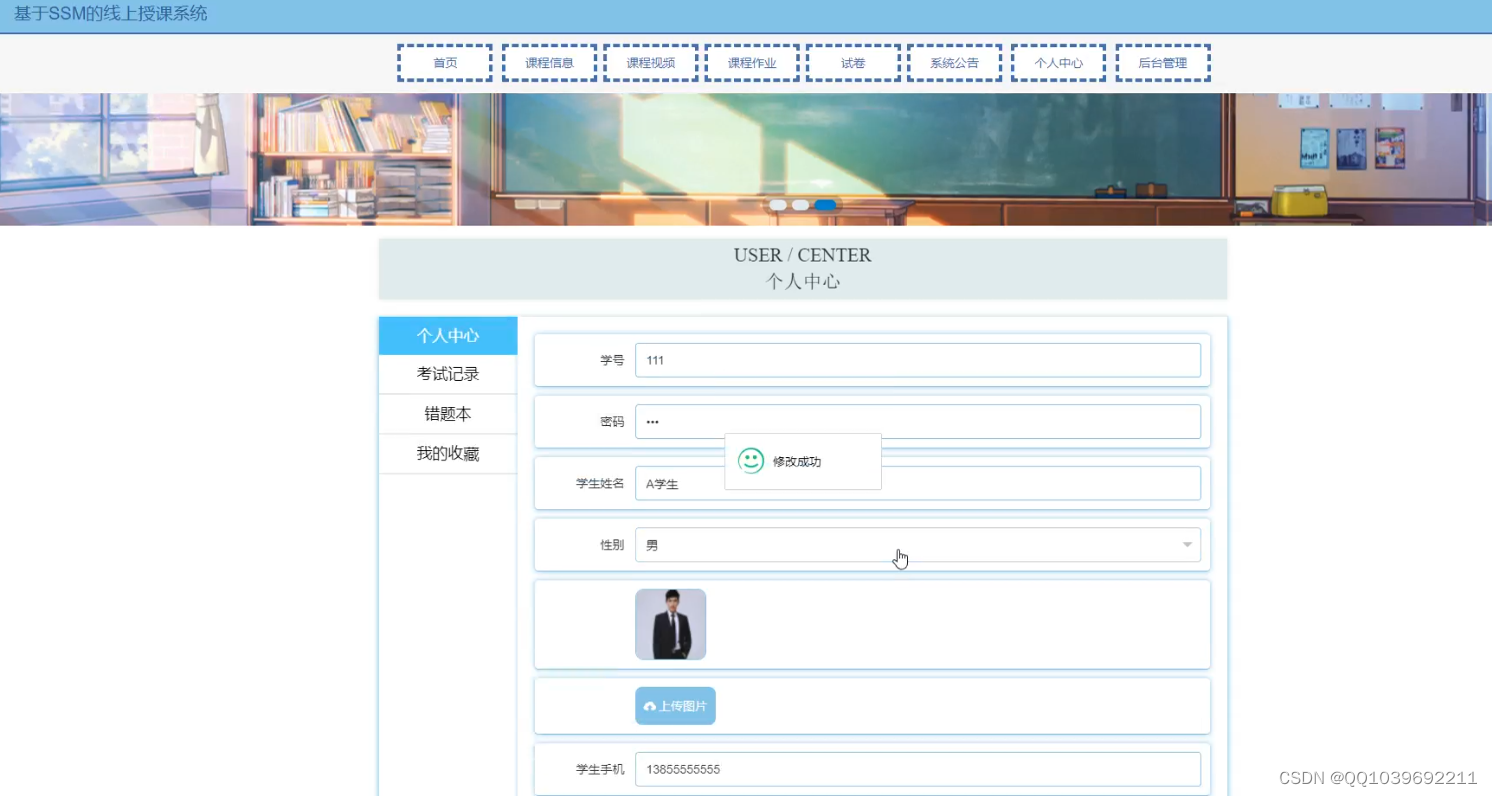Click the 学生姓名 input field

point(918,484)
